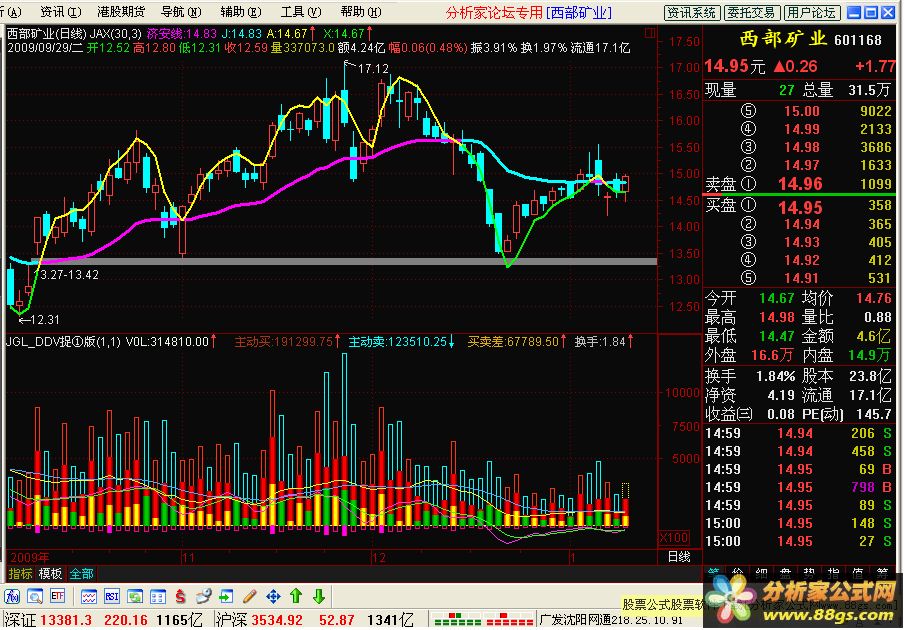Click the 日线 period label
The width and height of the screenshot is (905, 630).
(679, 557)
